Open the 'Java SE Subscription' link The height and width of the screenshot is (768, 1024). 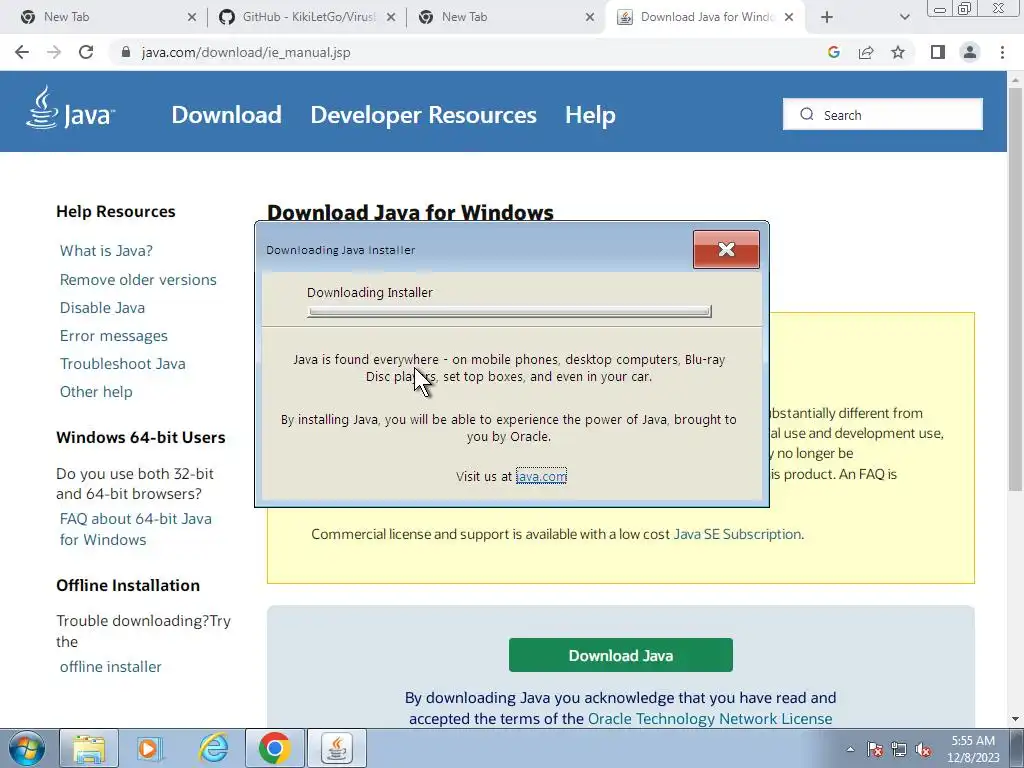coord(737,534)
